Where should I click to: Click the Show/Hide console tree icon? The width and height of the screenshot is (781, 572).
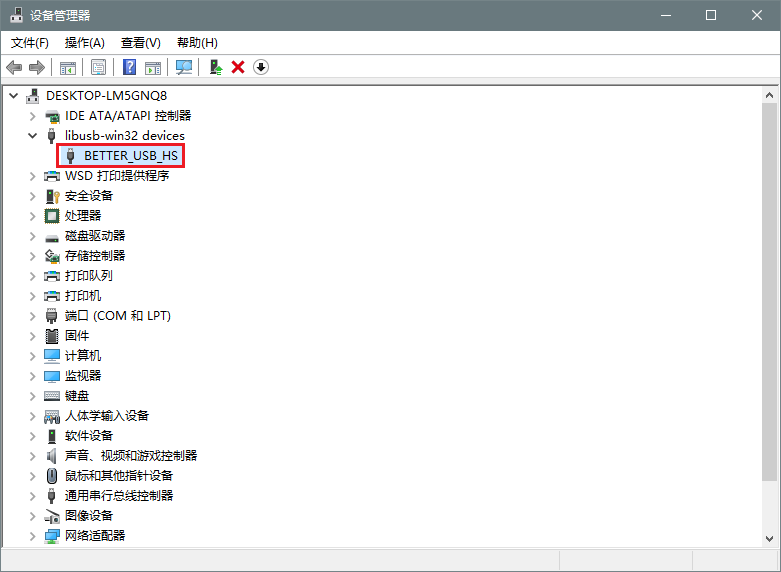[68, 67]
